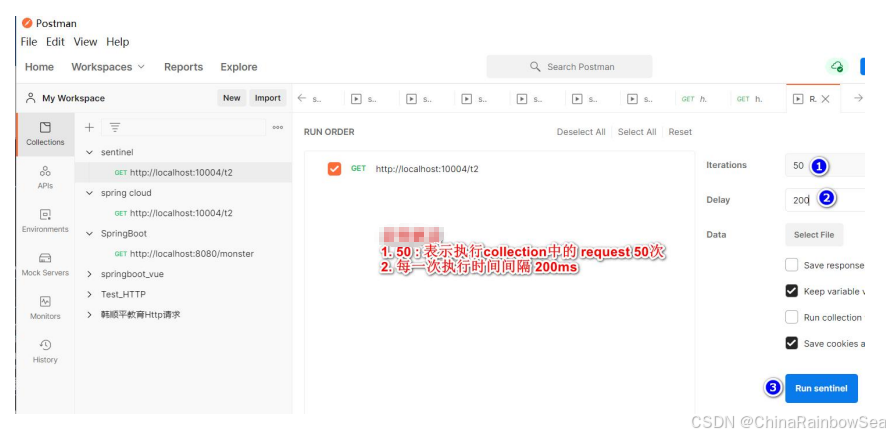Enable Run collection without stored cookies checkbox
The width and height of the screenshot is (890, 437).
click(x=791, y=317)
